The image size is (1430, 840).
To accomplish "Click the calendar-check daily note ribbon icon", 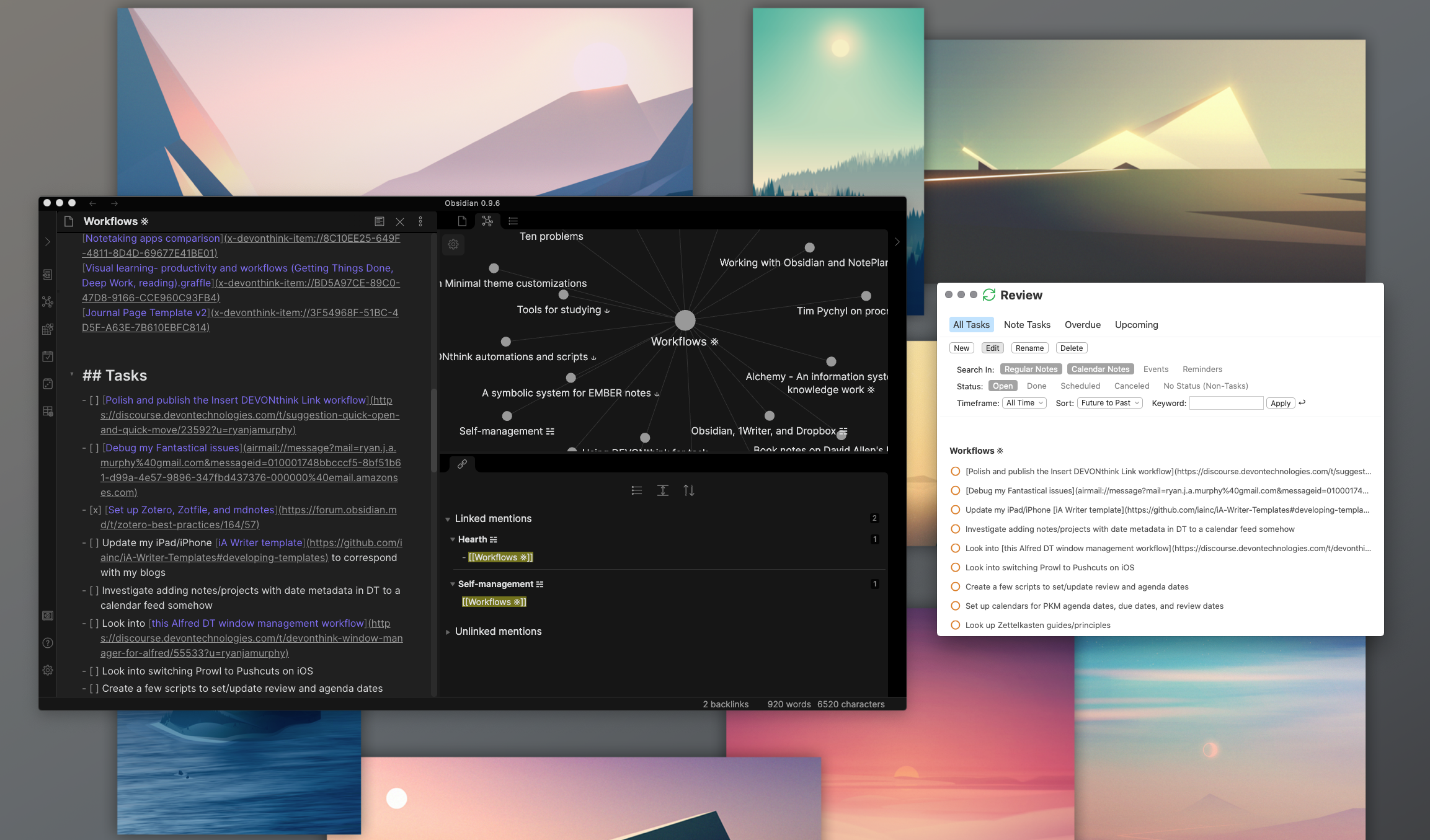I will point(48,356).
